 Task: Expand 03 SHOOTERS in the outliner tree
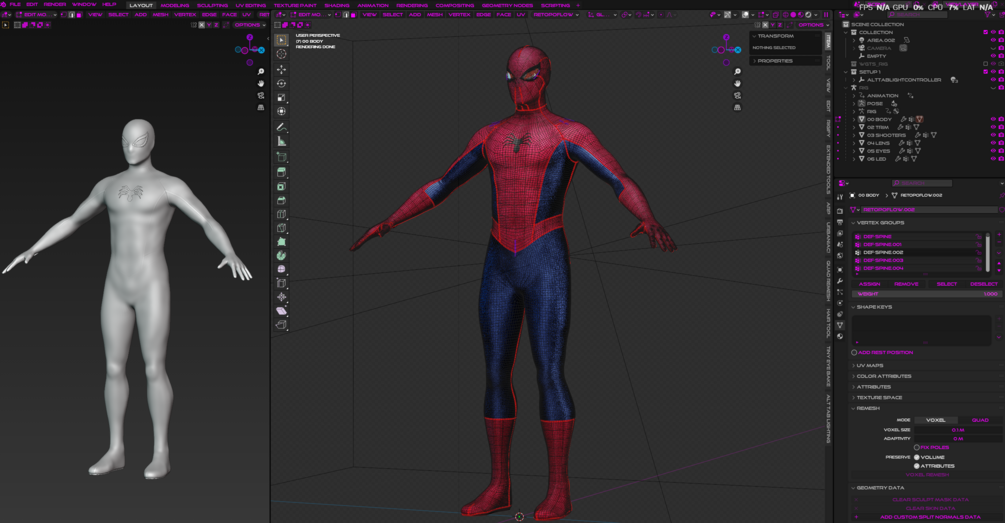(x=854, y=135)
